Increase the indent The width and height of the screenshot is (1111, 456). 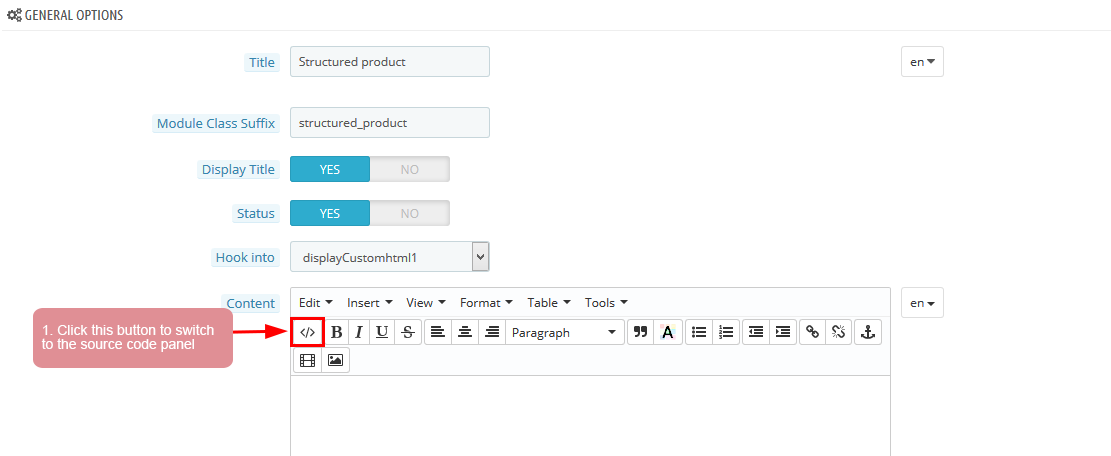pos(783,332)
